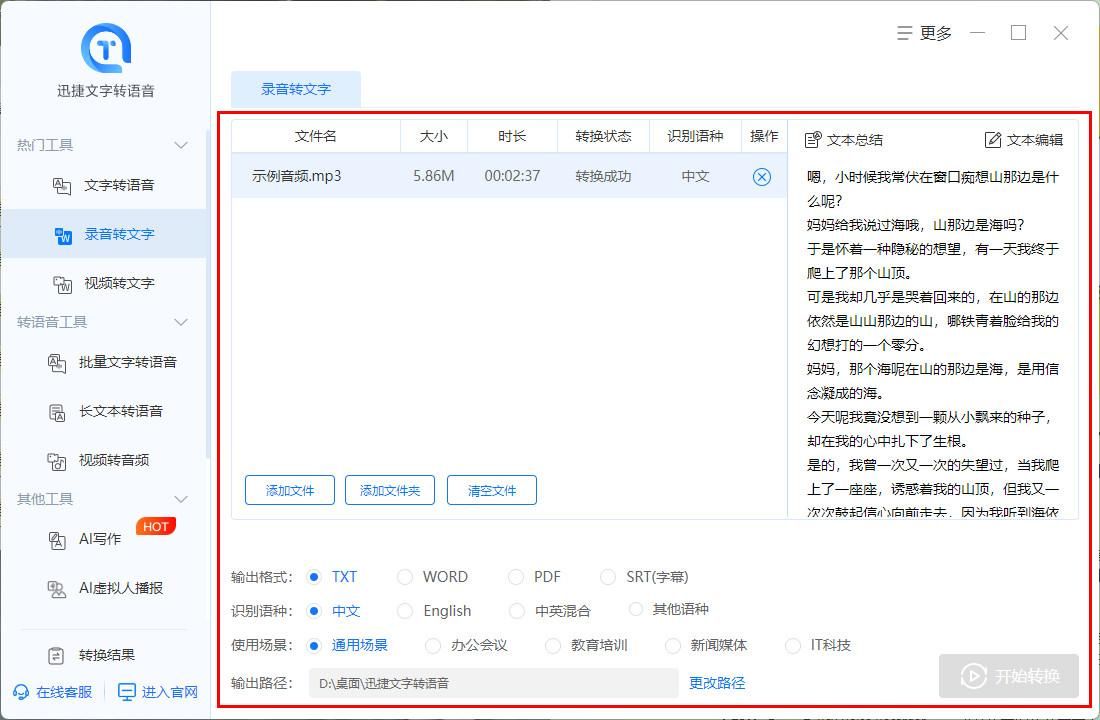This screenshot has height=720, width=1100.
Task: Click the 时长 column header
Action: (512, 136)
